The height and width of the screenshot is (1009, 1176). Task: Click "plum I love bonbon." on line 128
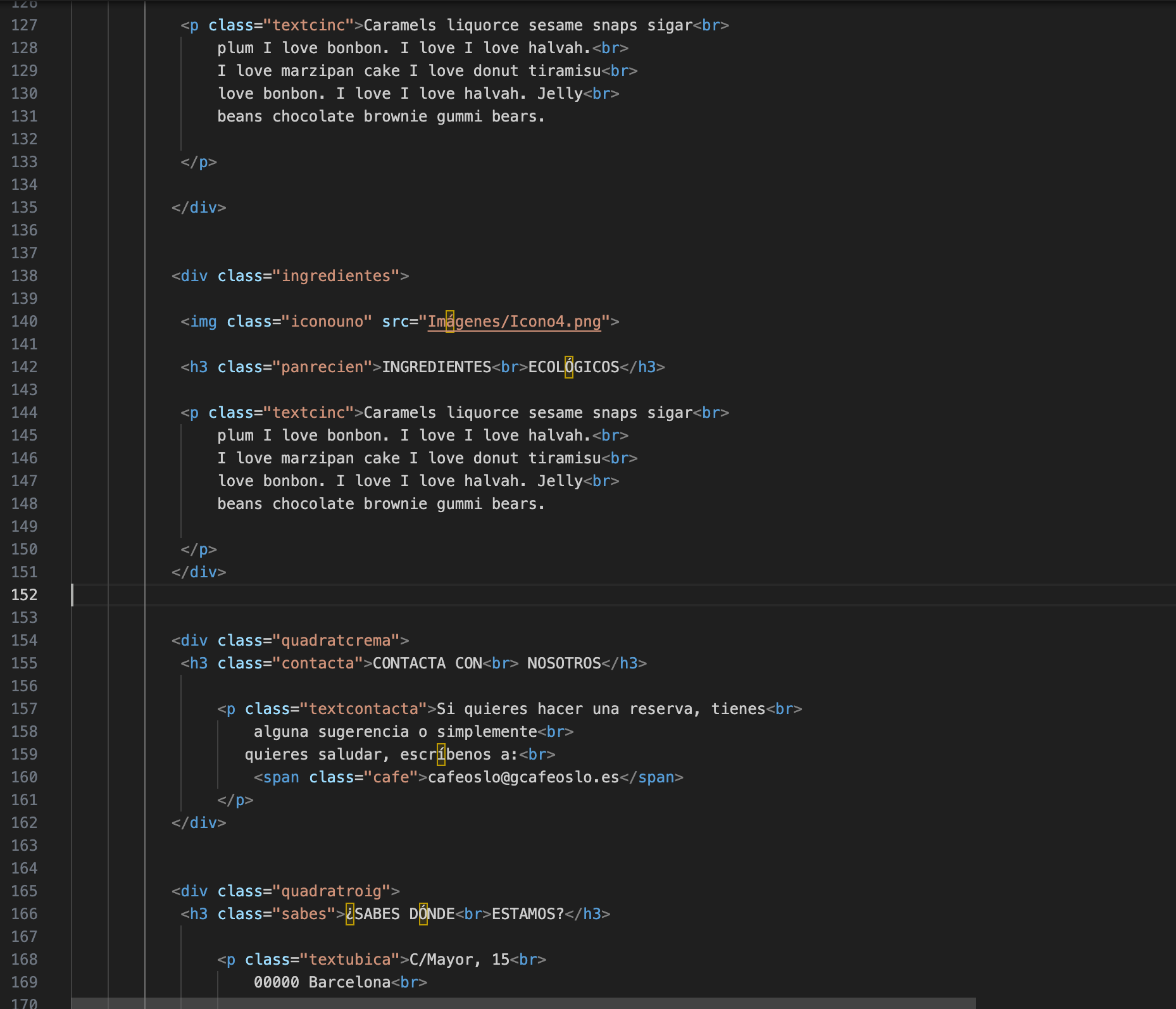[304, 48]
